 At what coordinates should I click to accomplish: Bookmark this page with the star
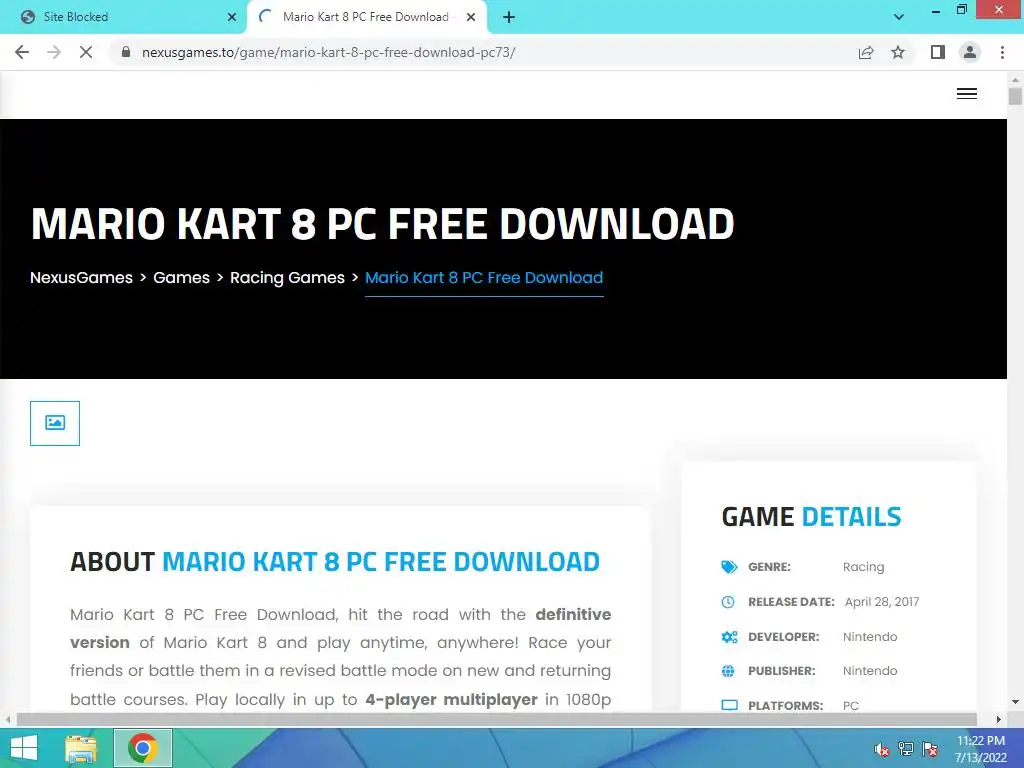point(898,52)
